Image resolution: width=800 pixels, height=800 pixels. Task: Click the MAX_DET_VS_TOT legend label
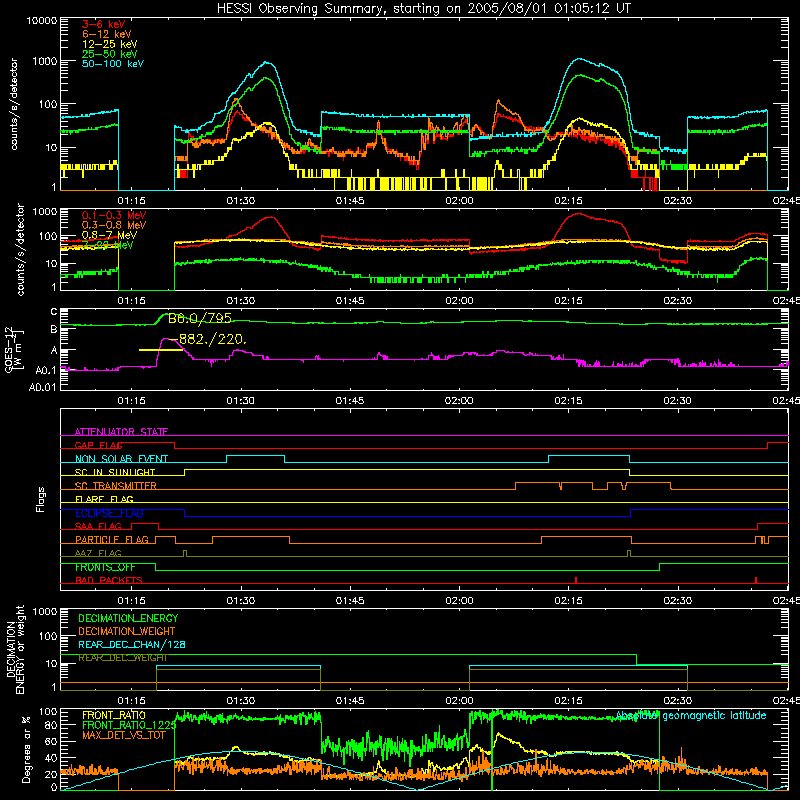click(123, 735)
